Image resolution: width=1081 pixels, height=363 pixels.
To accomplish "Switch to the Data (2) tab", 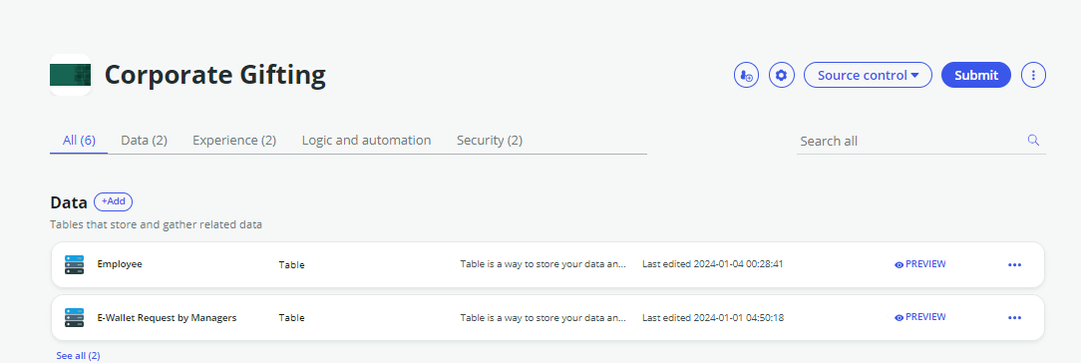I will [x=144, y=141].
